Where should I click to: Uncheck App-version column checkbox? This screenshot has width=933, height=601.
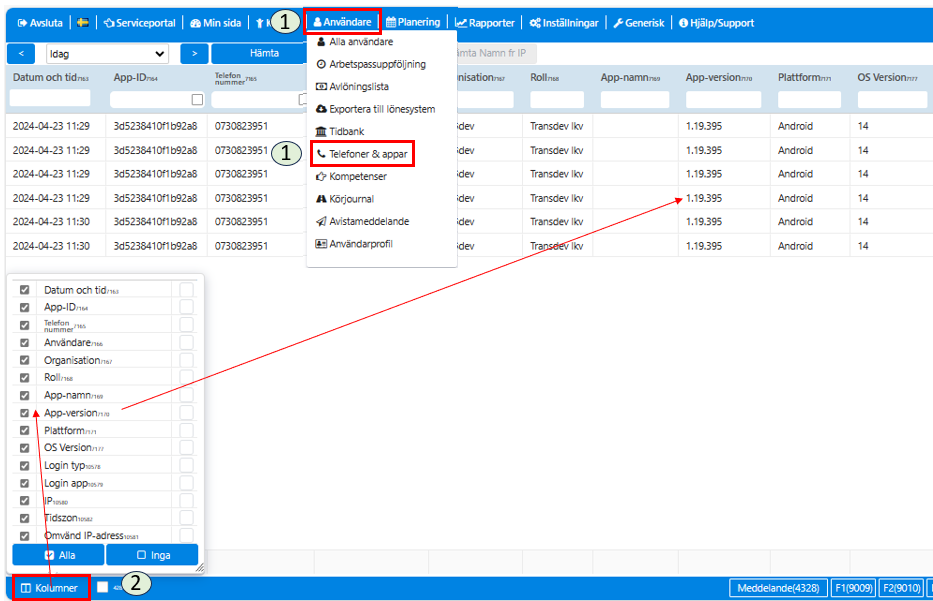tap(24, 413)
